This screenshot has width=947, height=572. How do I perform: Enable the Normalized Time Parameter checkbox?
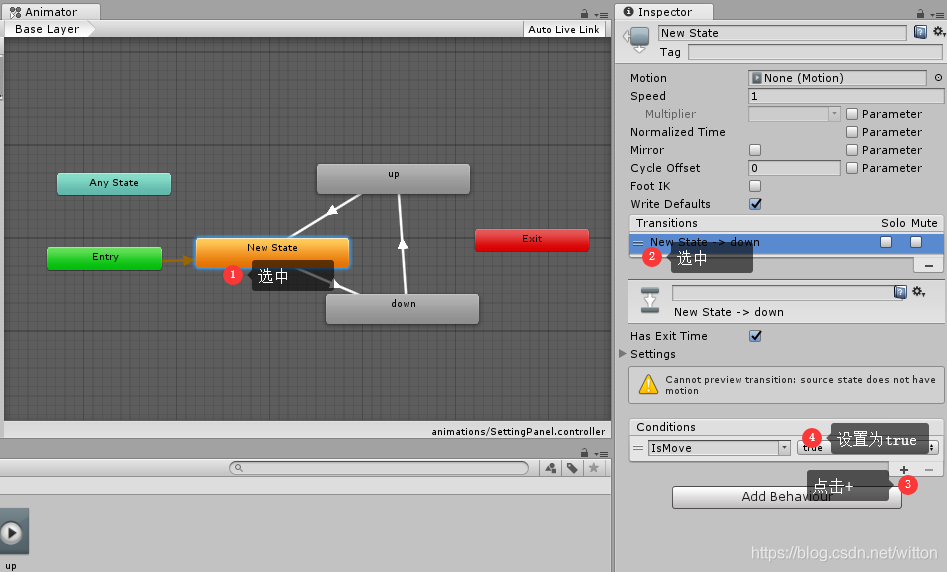point(852,132)
